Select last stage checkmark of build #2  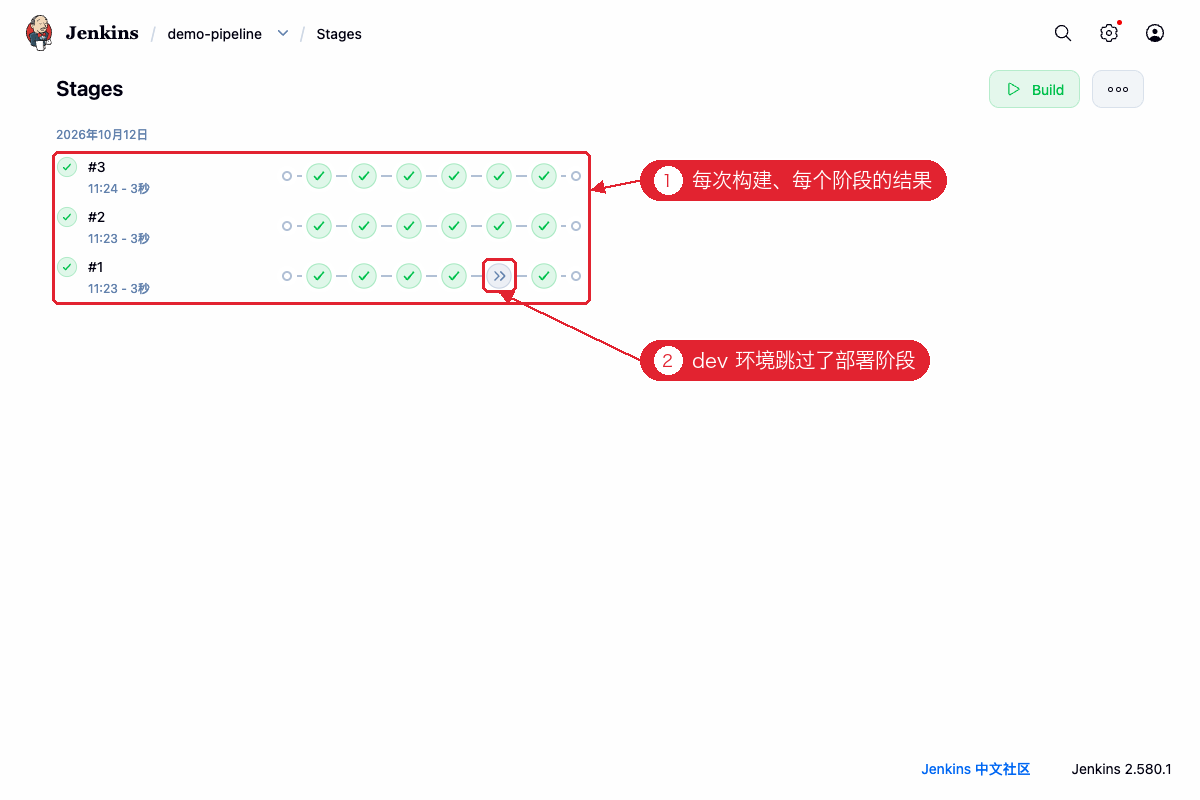[544, 226]
